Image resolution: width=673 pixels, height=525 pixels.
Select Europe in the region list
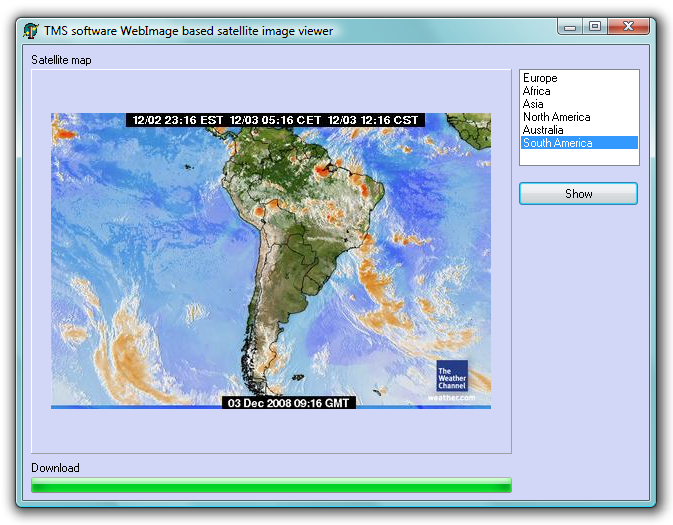coord(540,78)
